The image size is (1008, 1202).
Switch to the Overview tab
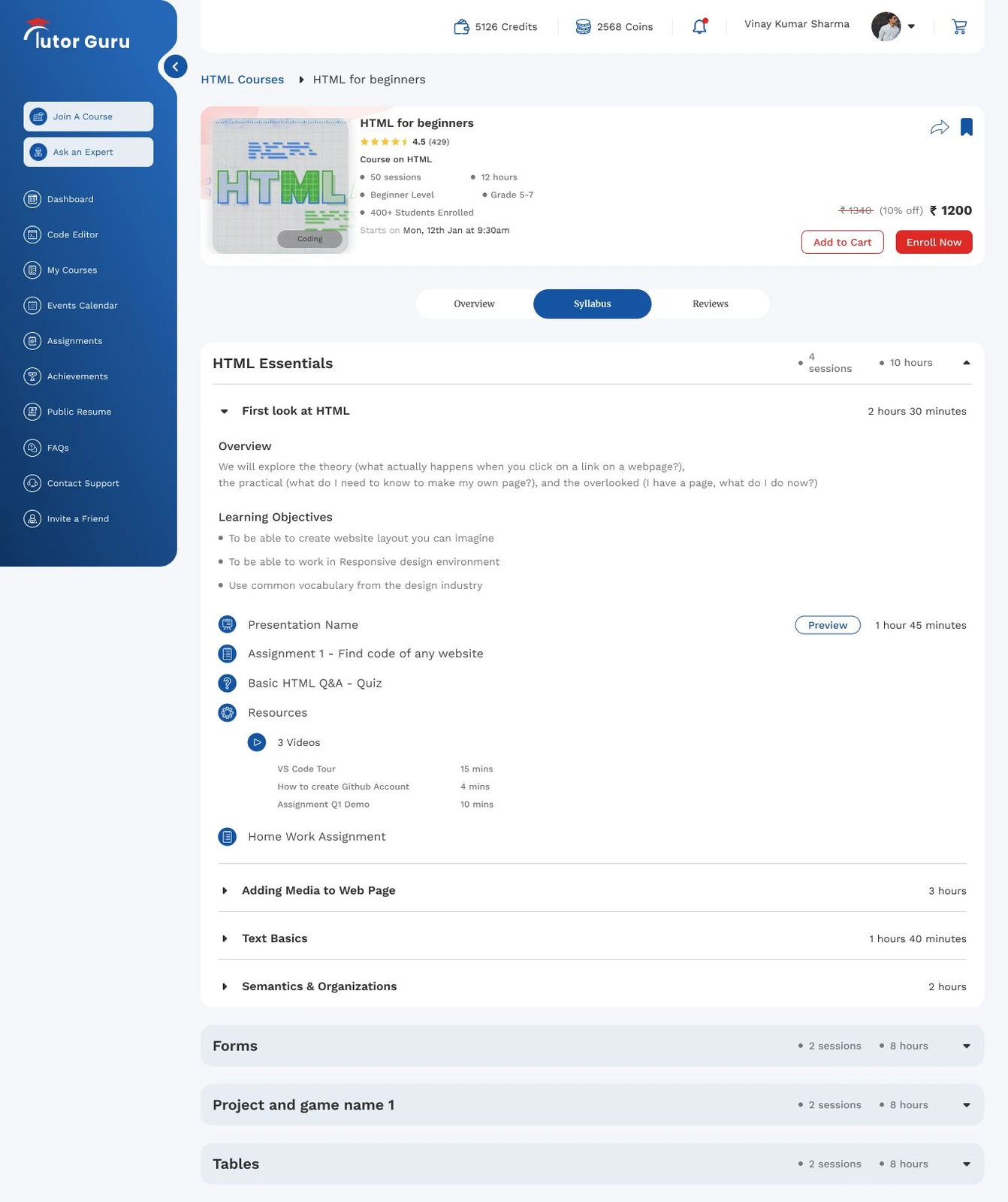(x=474, y=304)
